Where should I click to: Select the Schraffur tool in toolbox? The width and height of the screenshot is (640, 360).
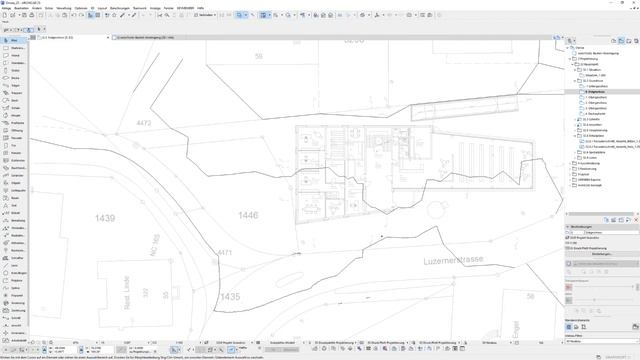point(13,258)
